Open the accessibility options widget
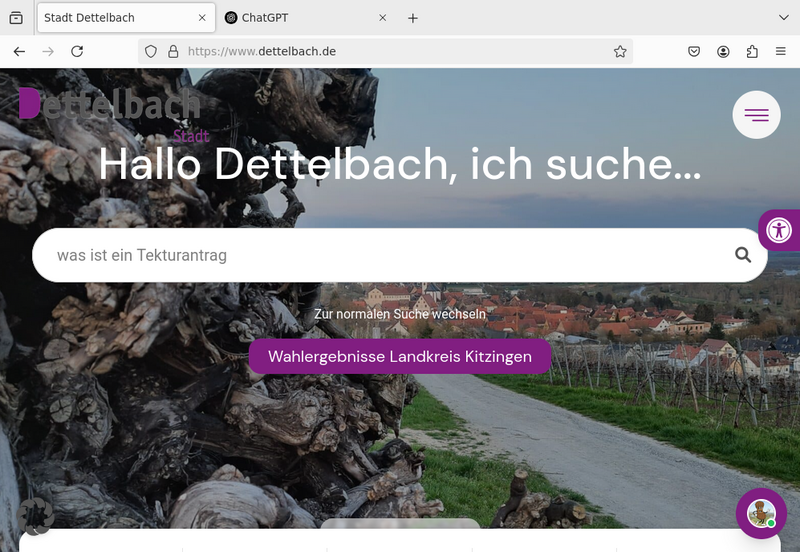800x552 pixels. click(x=779, y=230)
